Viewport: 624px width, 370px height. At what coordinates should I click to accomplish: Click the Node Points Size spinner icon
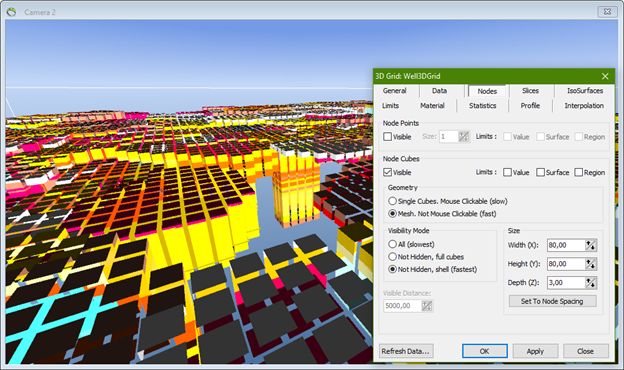464,136
